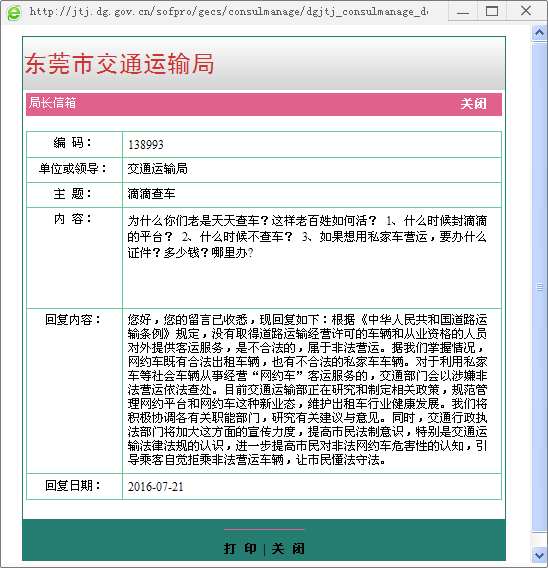This screenshot has width=548, height=568.
Task: Click the question content paragraph text
Action: pyautogui.click(x=307, y=237)
